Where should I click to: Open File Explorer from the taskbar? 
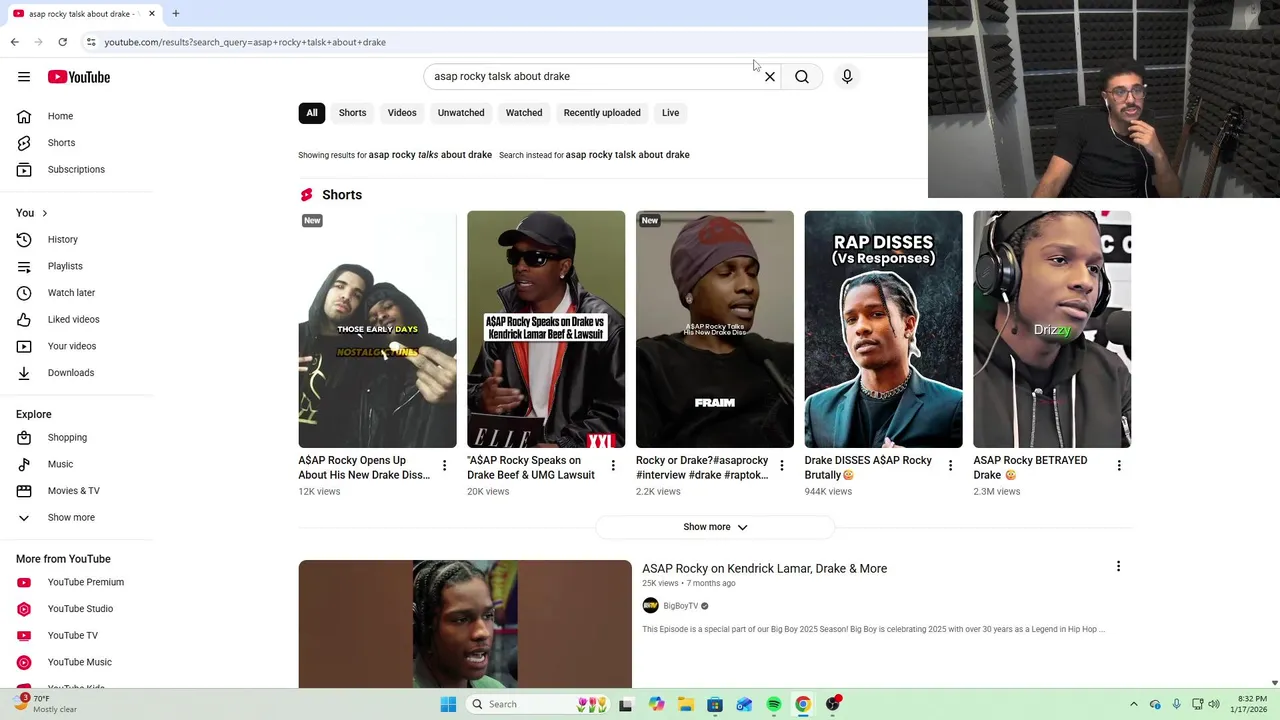point(685,704)
